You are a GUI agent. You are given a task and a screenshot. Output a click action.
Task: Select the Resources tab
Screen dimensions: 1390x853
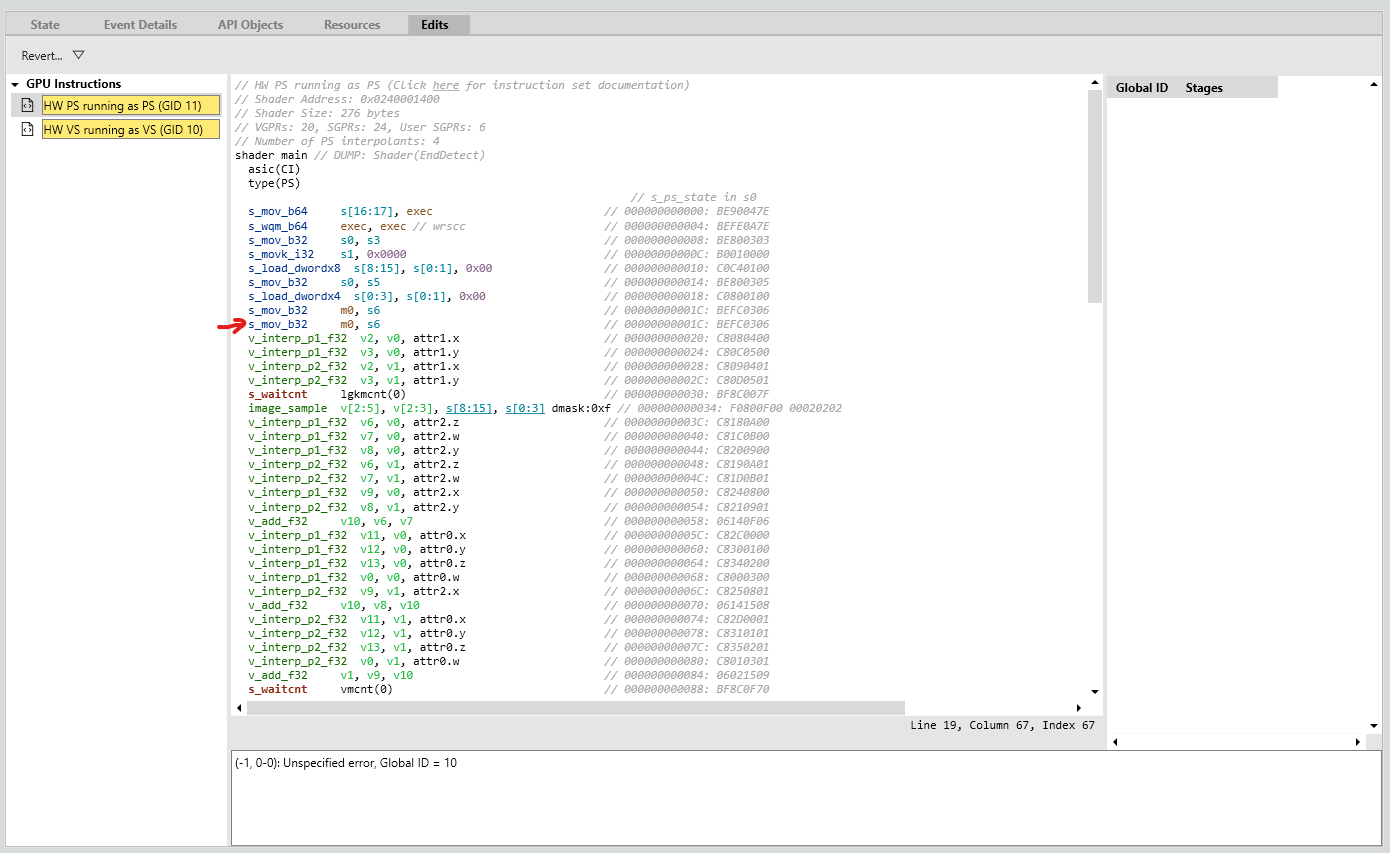point(352,24)
